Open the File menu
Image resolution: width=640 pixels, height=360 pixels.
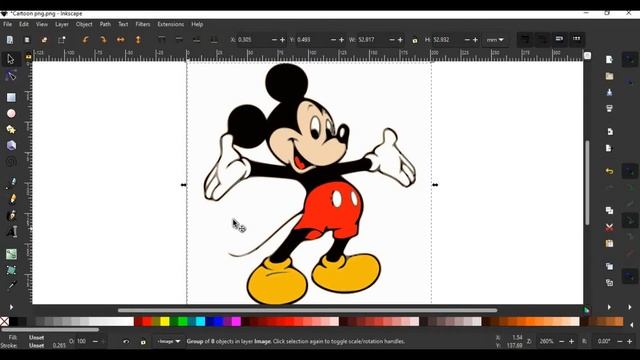pos(8,24)
